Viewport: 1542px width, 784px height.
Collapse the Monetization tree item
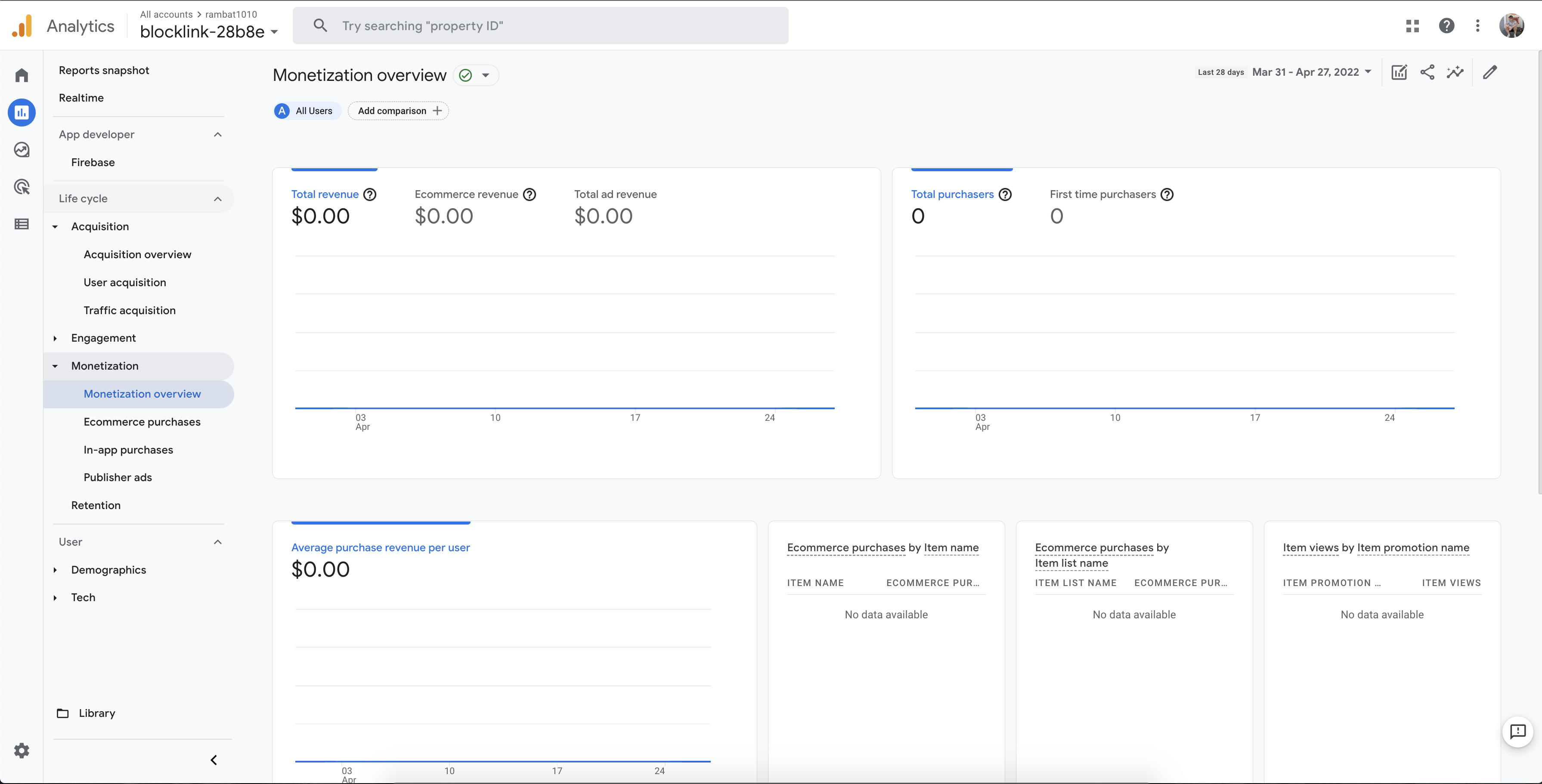(x=55, y=366)
